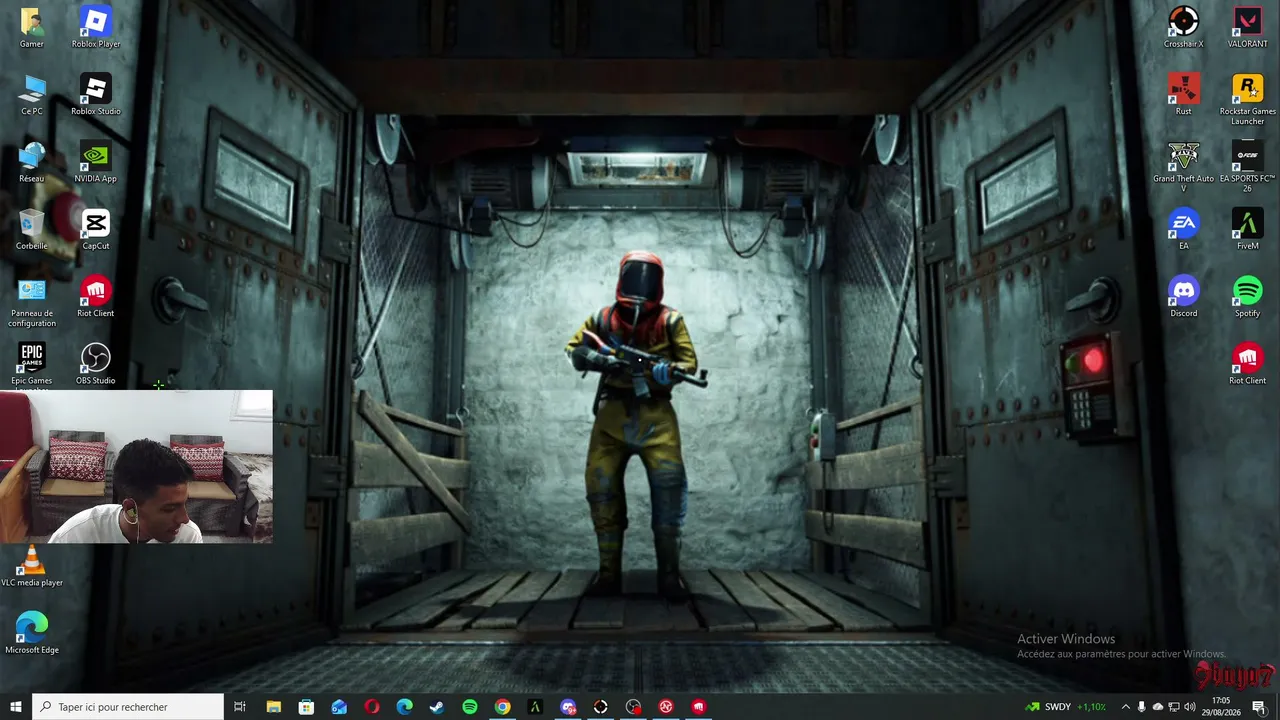The image size is (1280, 720).
Task: Switch to Microsoft Edge in the taskbar
Action: pos(404,707)
